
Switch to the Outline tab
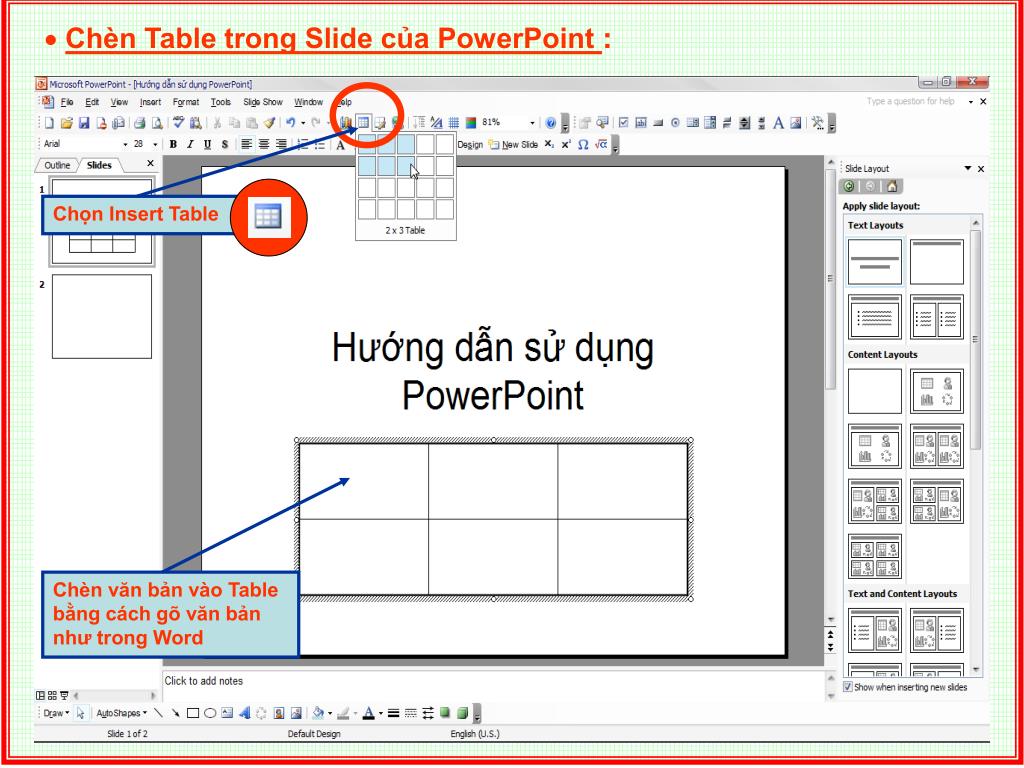click(57, 165)
